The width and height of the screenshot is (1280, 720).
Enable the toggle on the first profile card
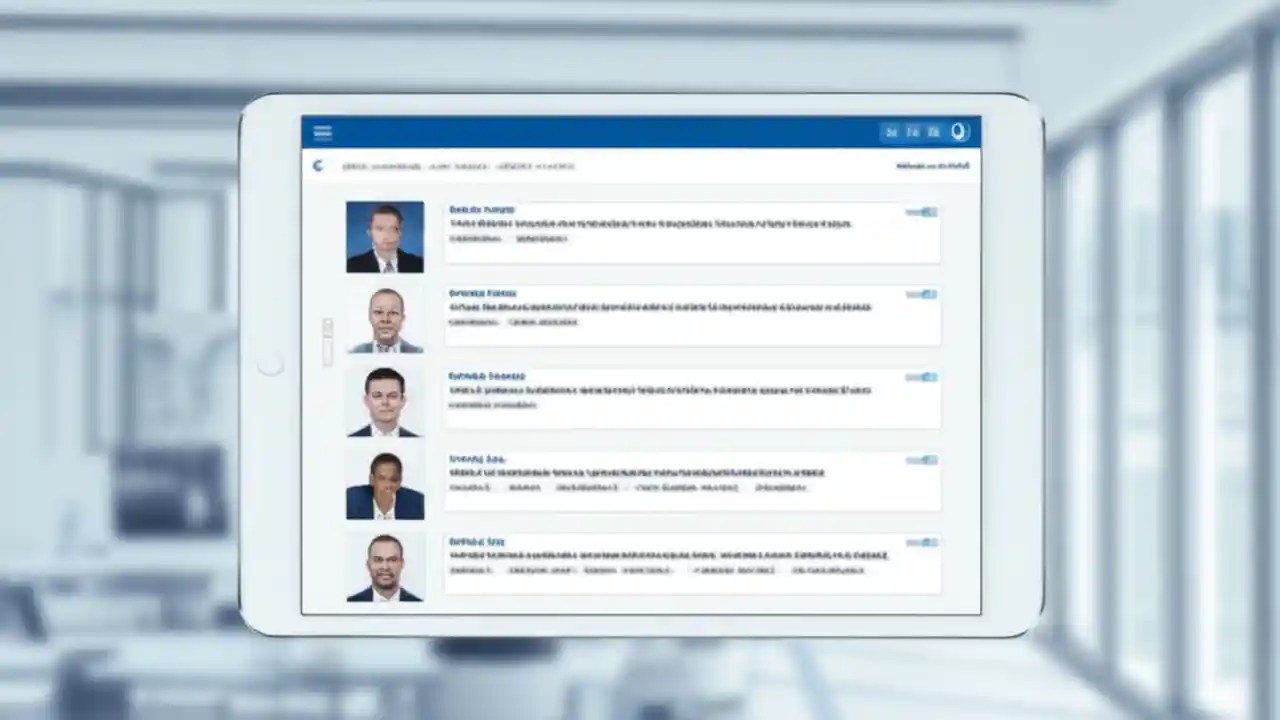[x=920, y=211]
